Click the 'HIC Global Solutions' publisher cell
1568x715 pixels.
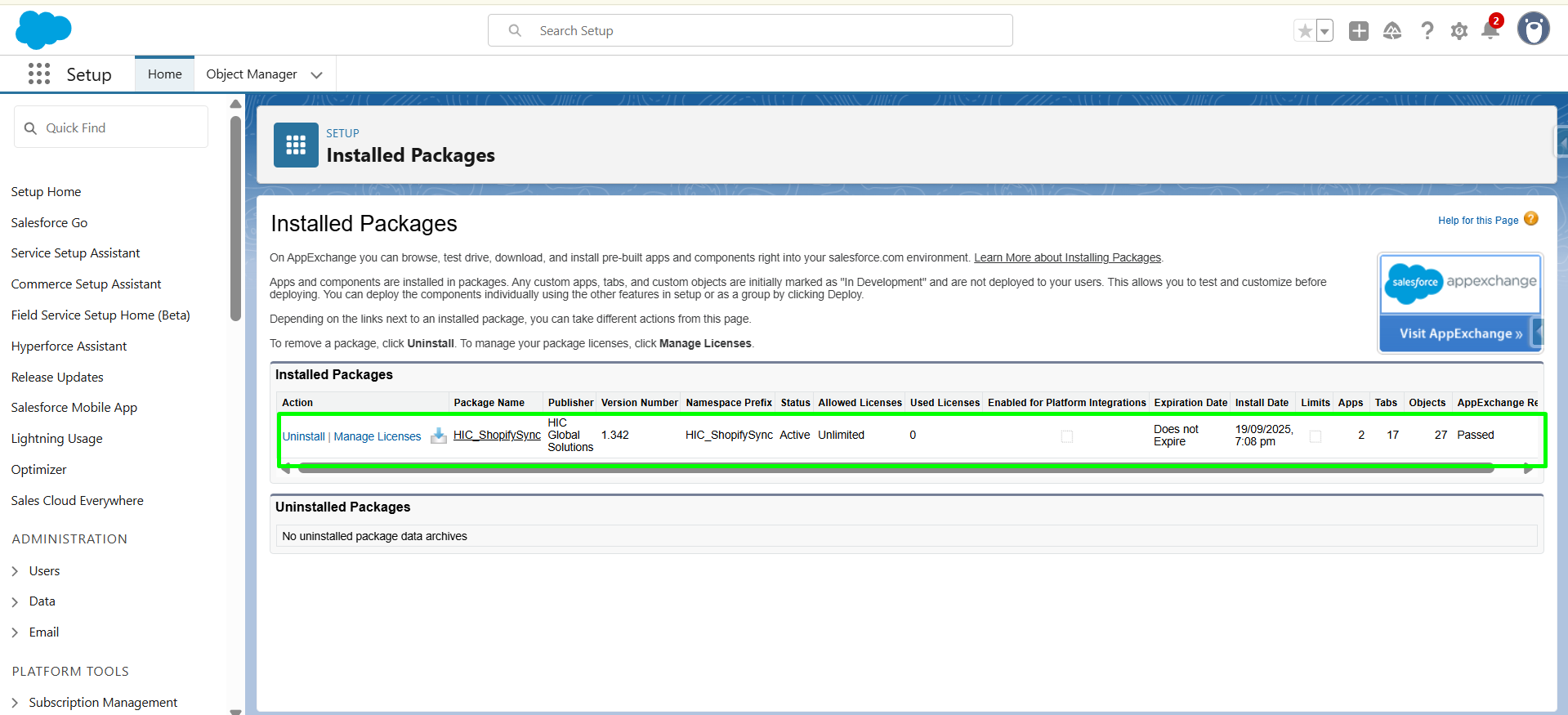[570, 435]
